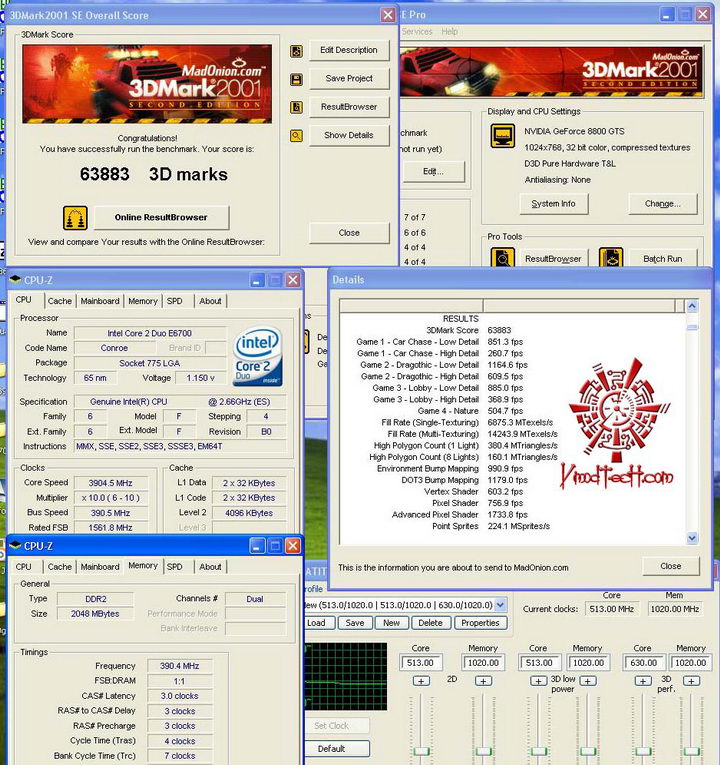
Task: Open the clock profile dropdown
Action: 500,605
